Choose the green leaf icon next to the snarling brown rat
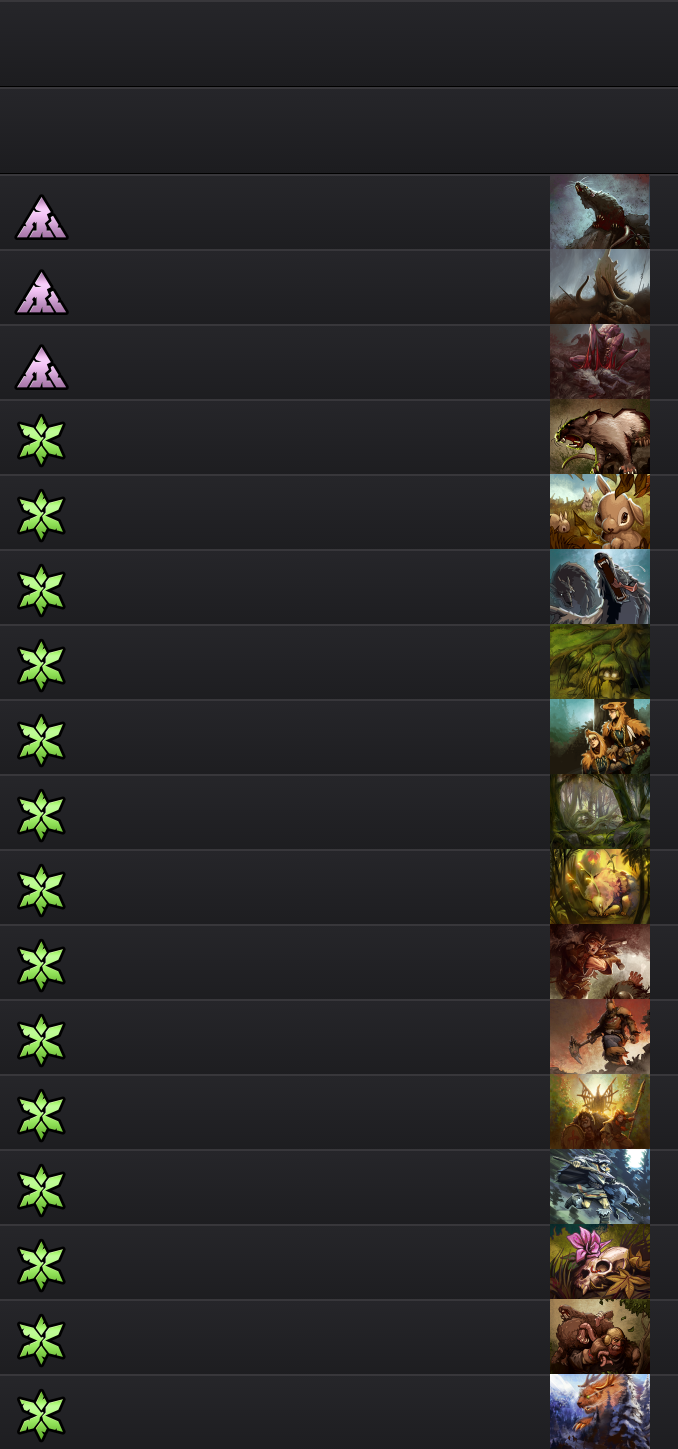This screenshot has width=678, height=1449. pyautogui.click(x=42, y=440)
